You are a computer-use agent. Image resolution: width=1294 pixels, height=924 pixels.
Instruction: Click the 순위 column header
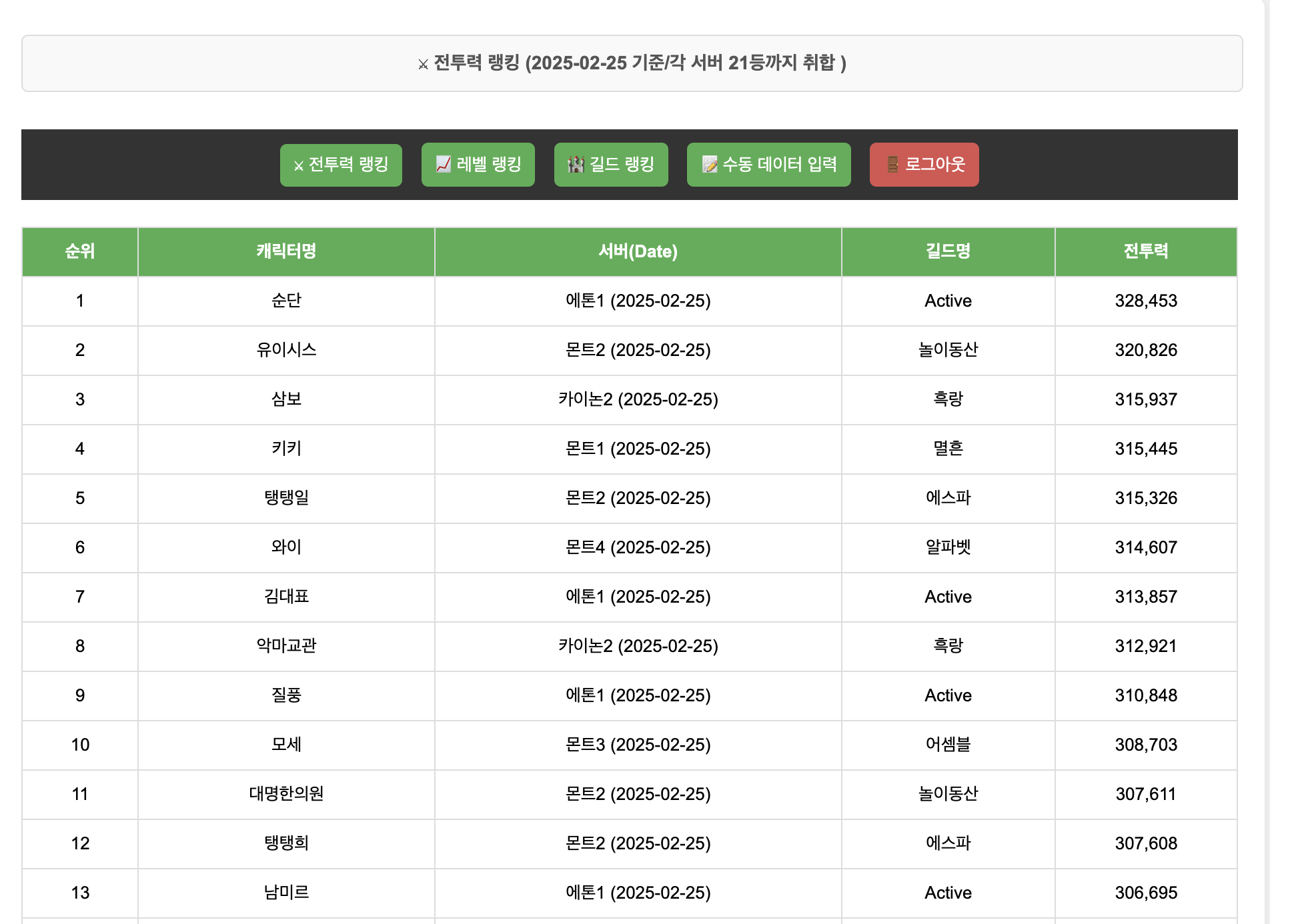80,251
